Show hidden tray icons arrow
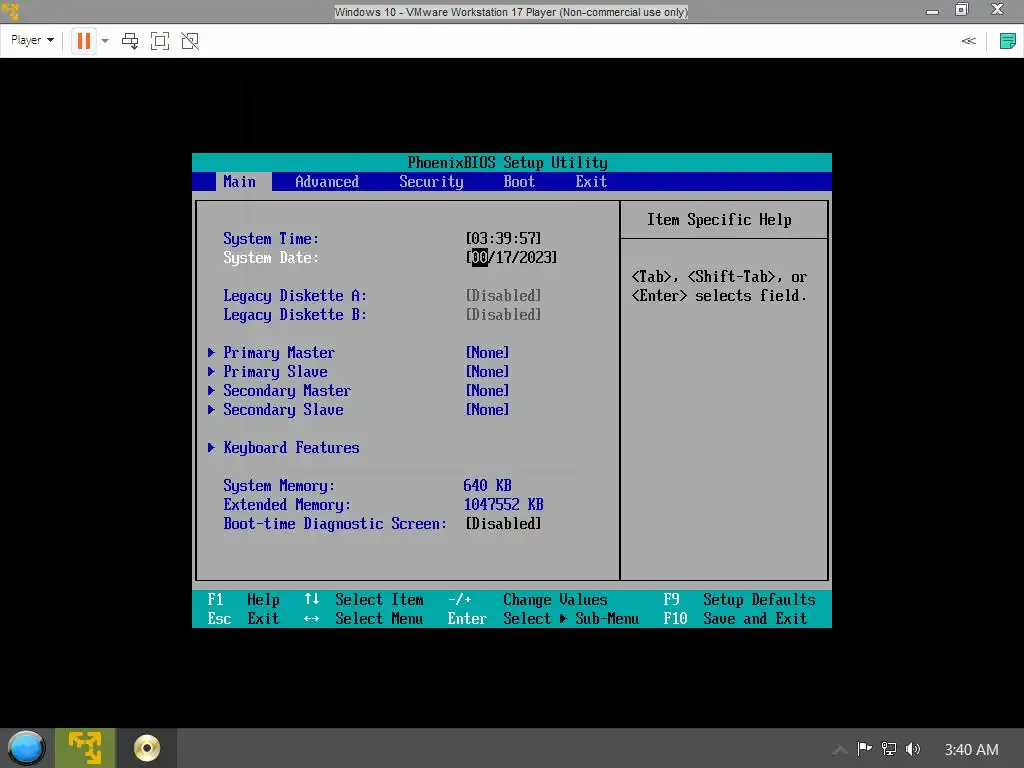The width and height of the screenshot is (1024, 768). pos(840,750)
